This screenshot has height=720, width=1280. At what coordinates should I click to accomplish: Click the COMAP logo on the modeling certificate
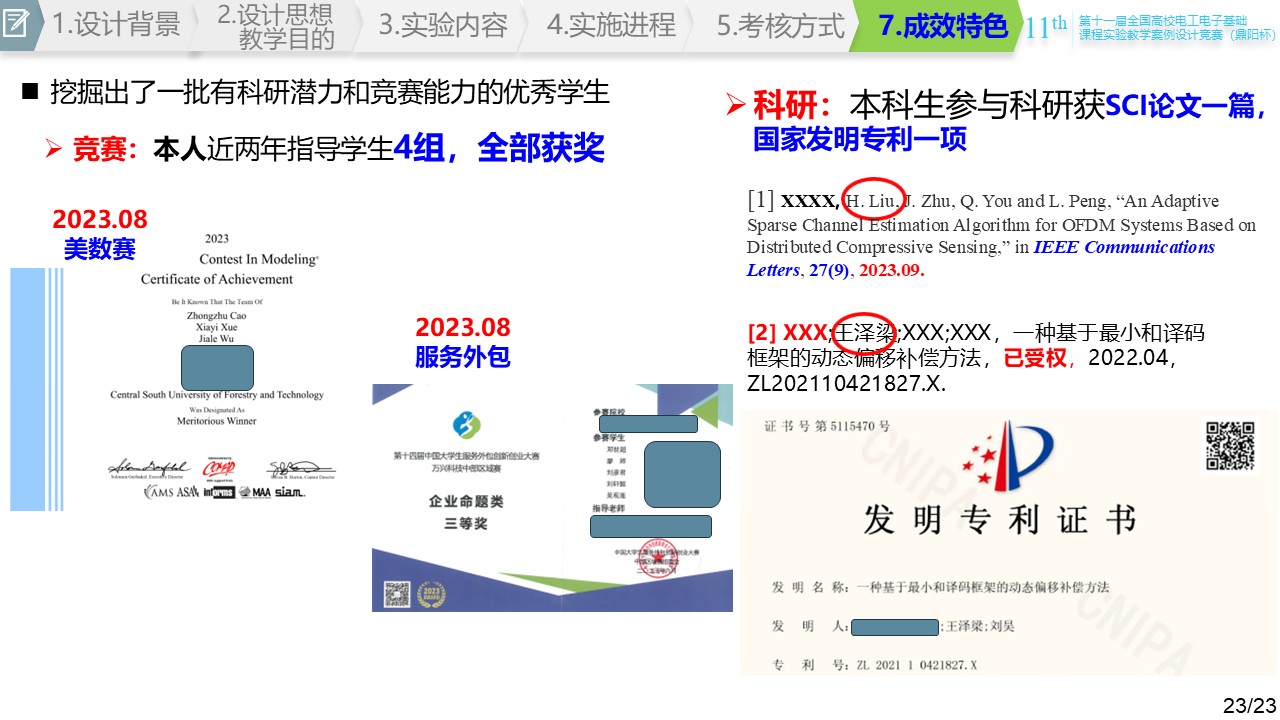219,469
